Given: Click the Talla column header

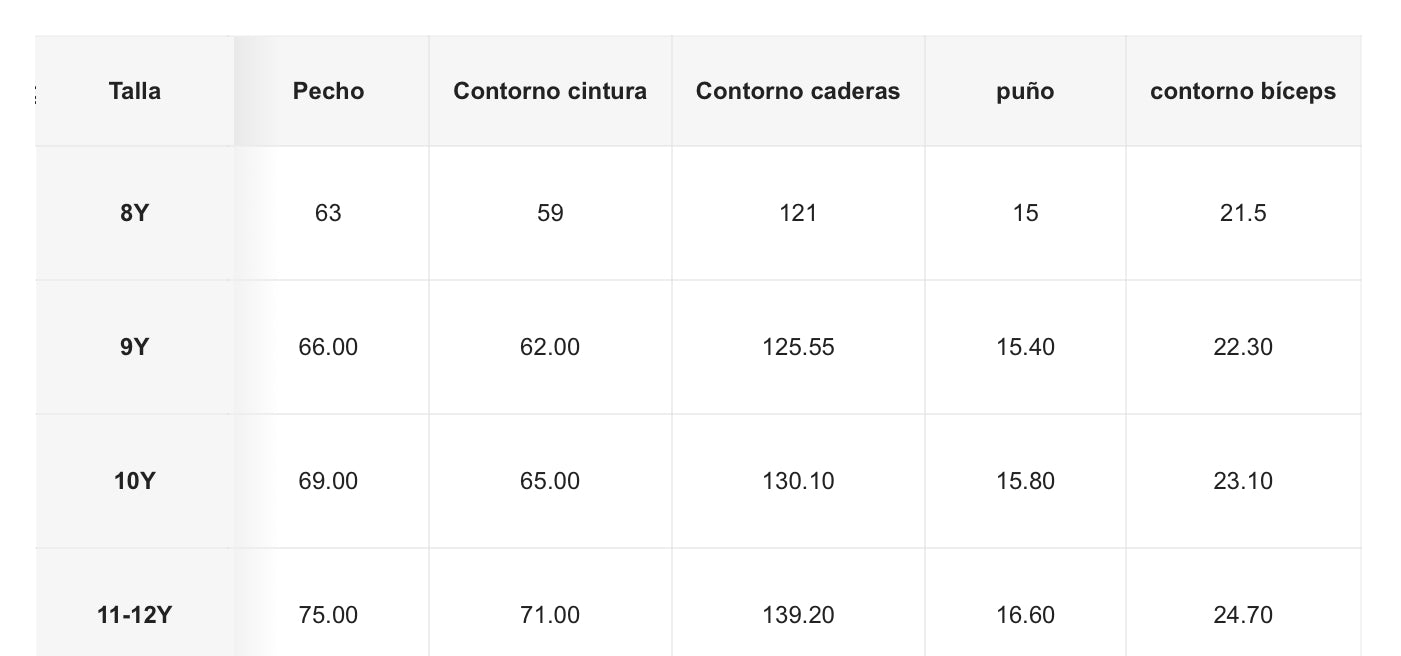Looking at the screenshot, I should (134, 91).
